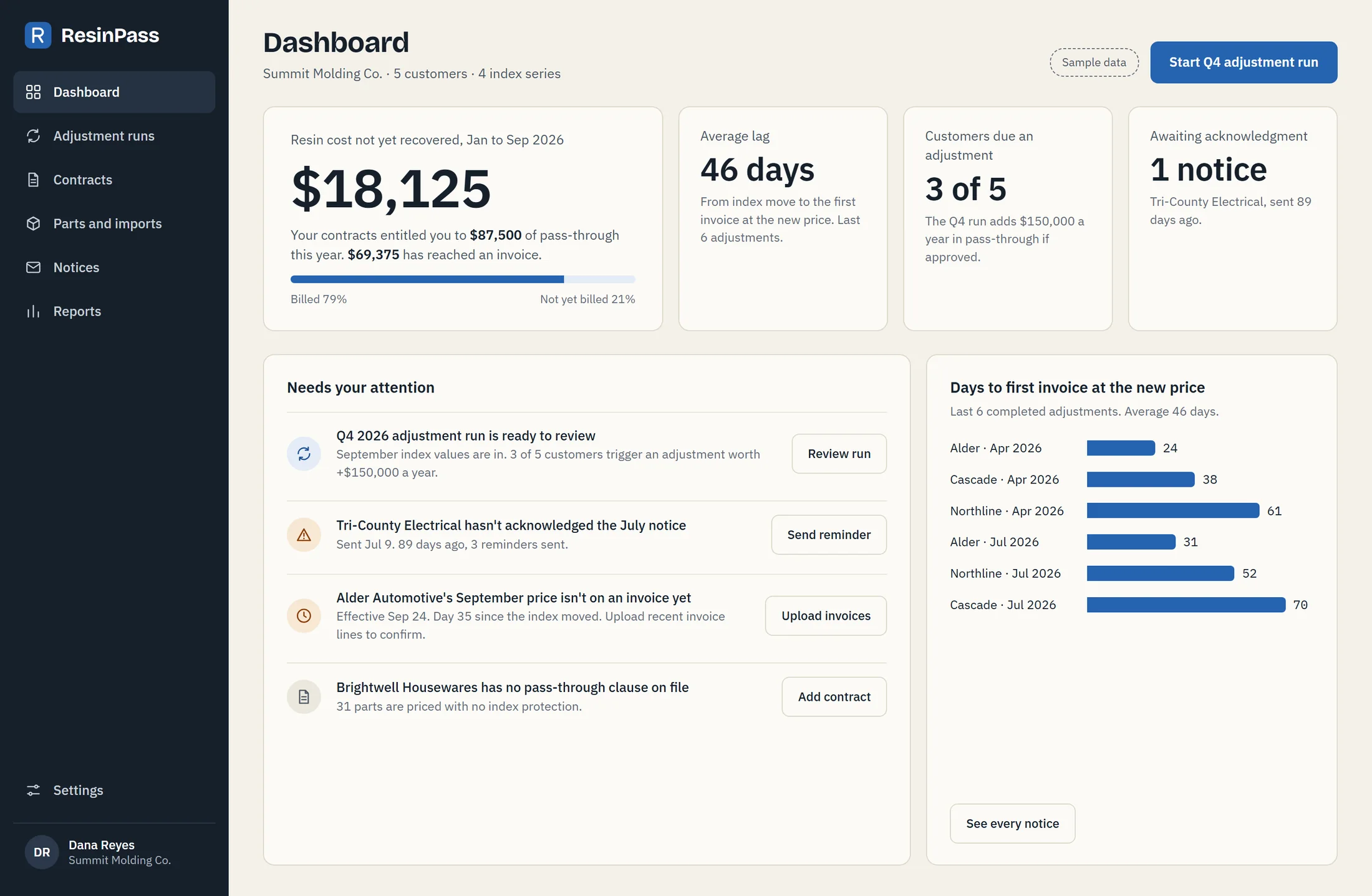Viewport: 1372px width, 896px height.
Task: Click the Cascade Jul 2026 bar
Action: [1186, 605]
